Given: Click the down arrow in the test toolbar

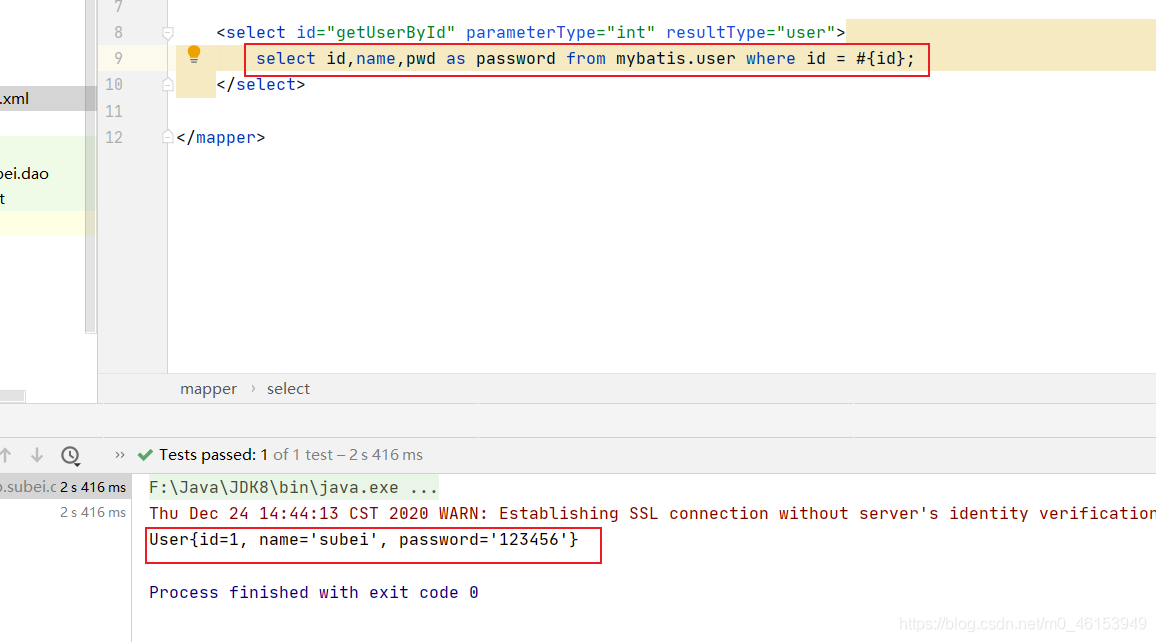Looking at the screenshot, I should (37, 455).
